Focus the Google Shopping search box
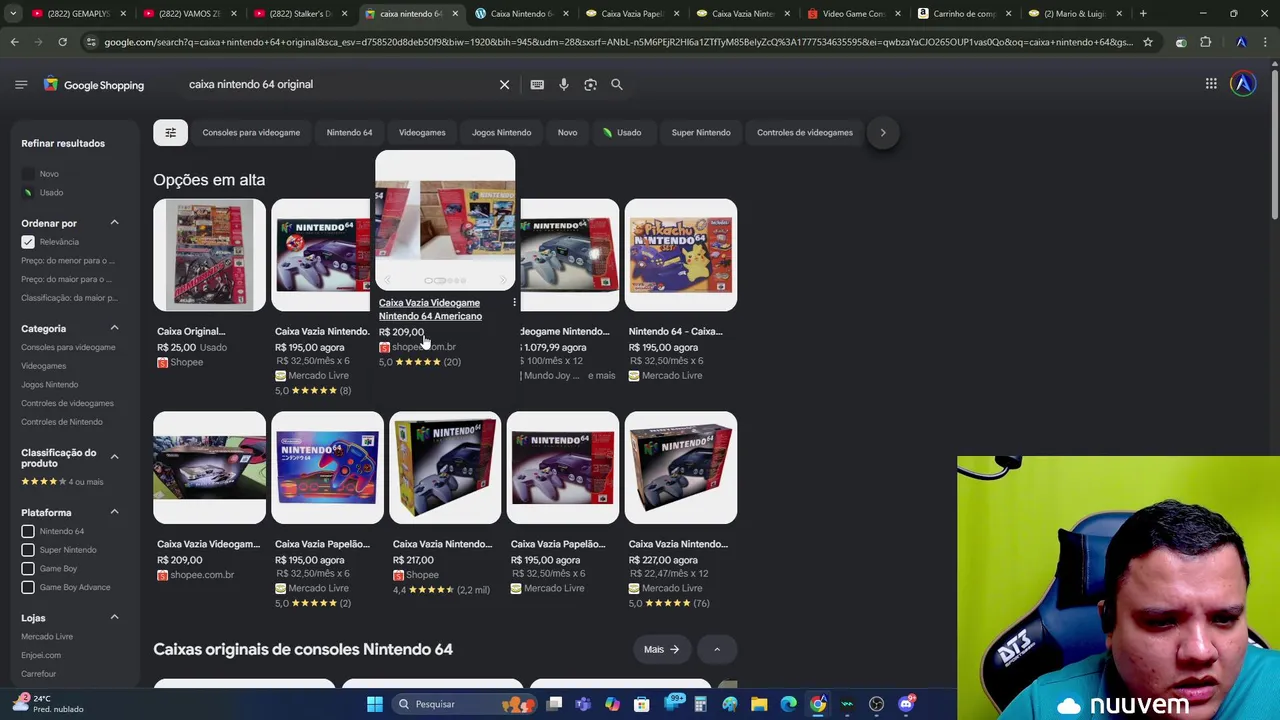Screen dimensions: 1280x720 tap(340, 85)
